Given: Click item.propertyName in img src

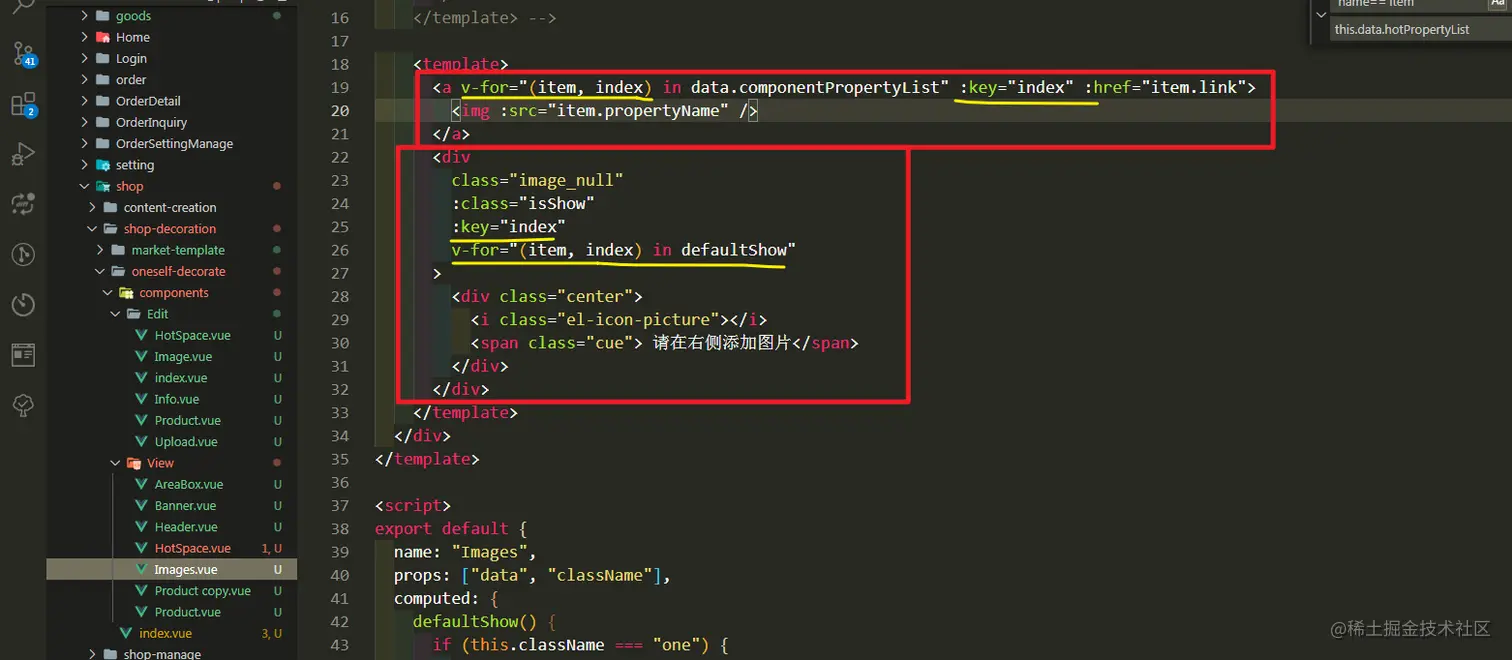Looking at the screenshot, I should pyautogui.click(x=639, y=111).
